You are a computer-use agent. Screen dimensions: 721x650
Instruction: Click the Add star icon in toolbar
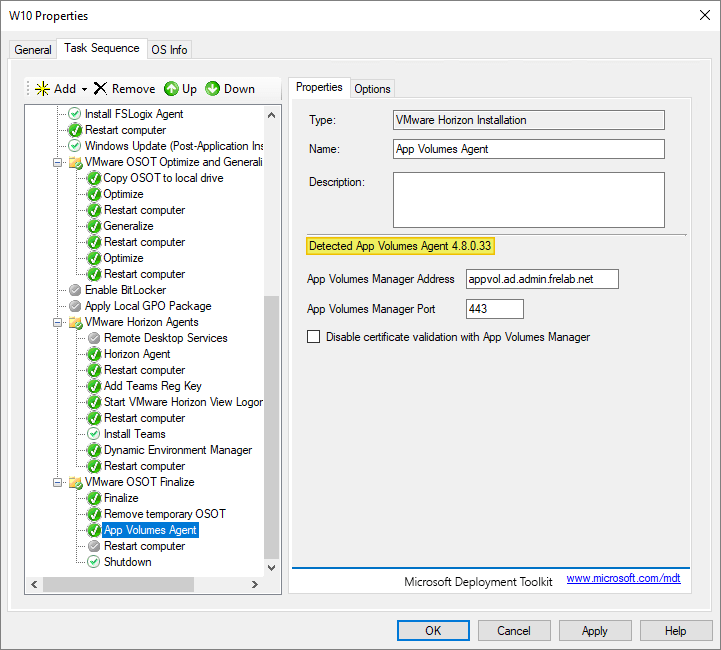coord(42,89)
